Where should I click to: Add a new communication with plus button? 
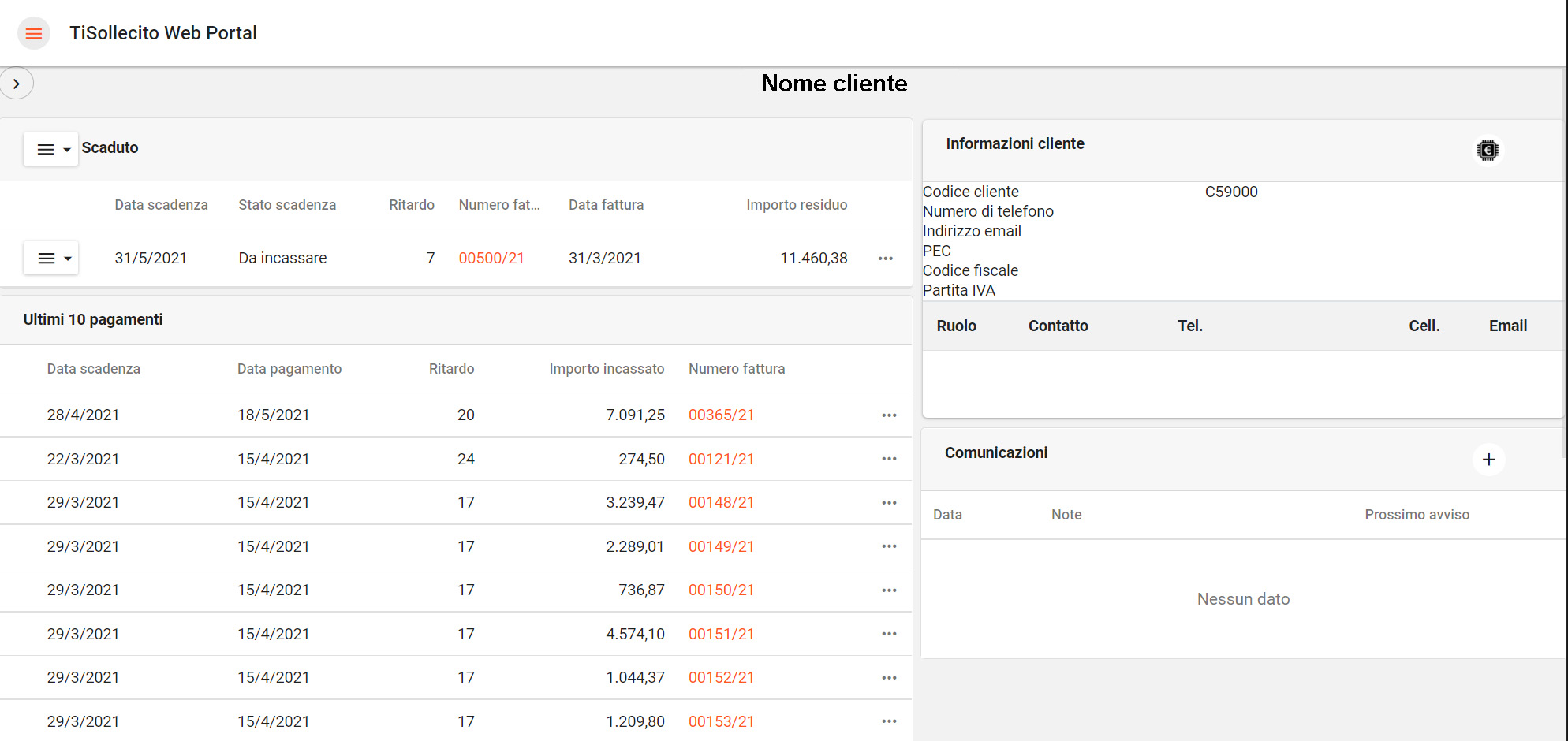point(1488,460)
